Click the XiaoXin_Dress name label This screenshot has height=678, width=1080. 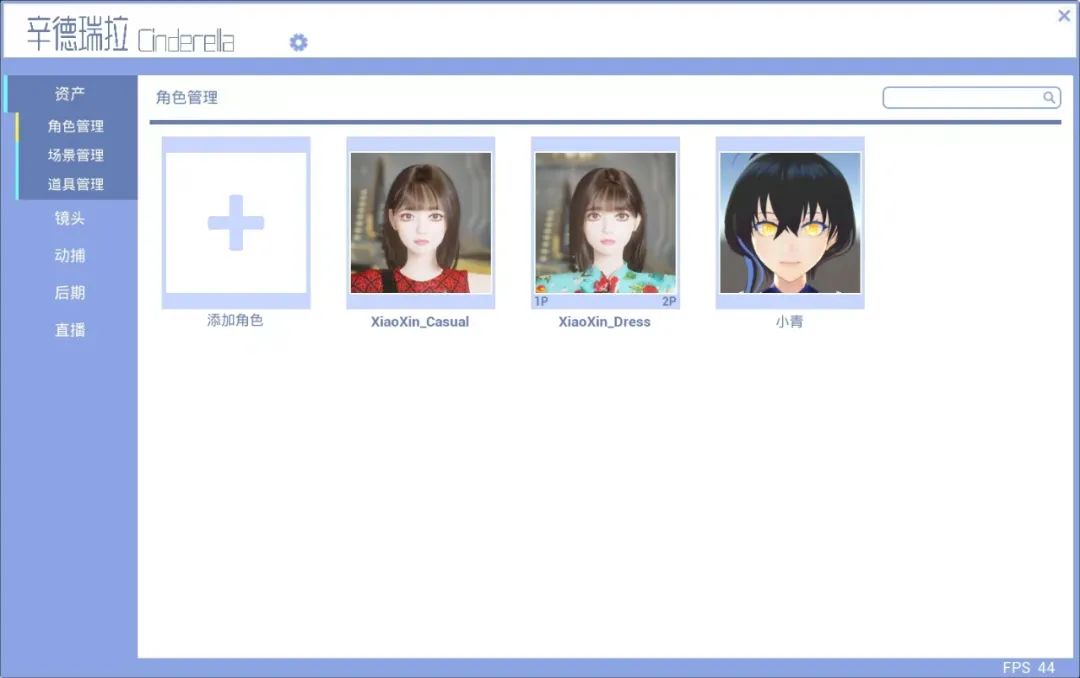pyautogui.click(x=605, y=322)
